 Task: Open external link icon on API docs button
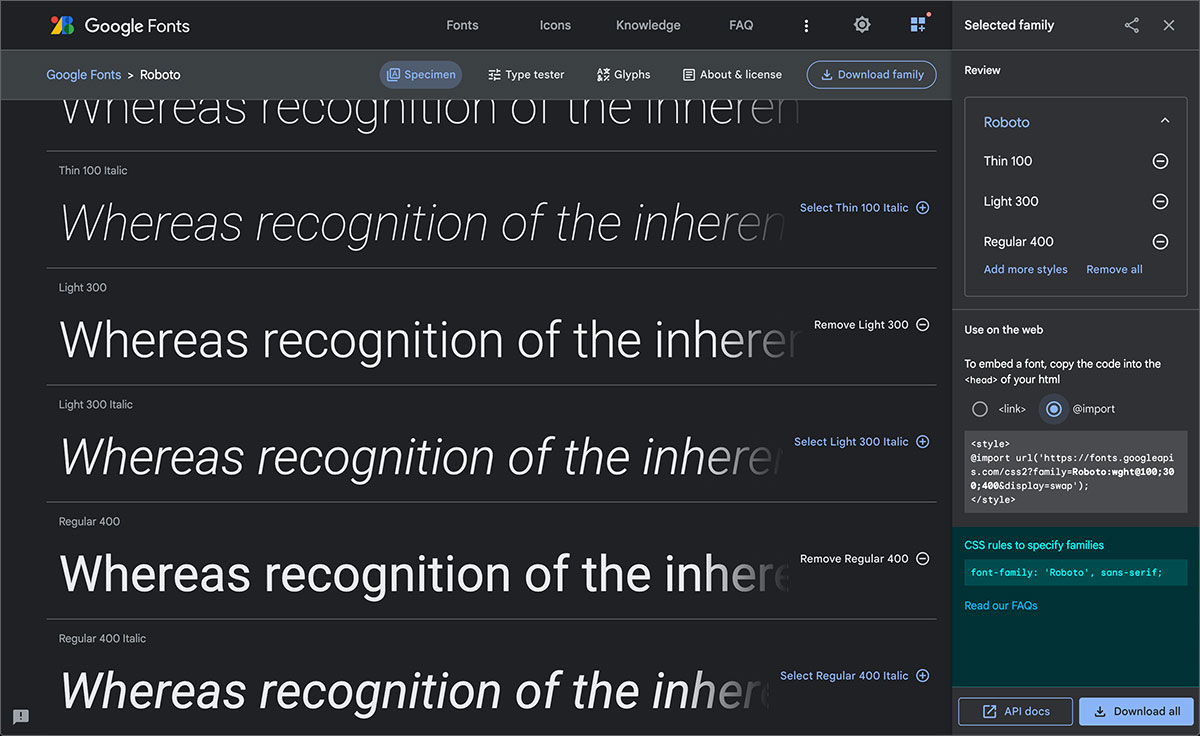992,711
